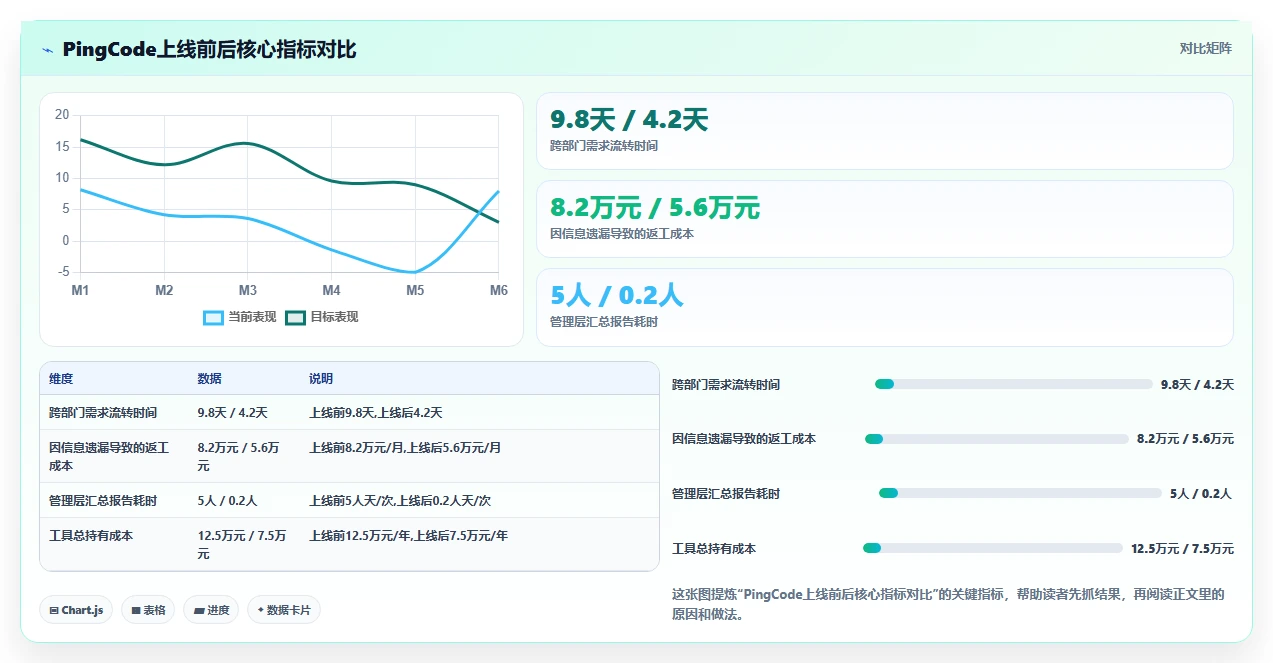Click the 跨部门需求流转时间 card caption

pyautogui.click(x=604, y=146)
